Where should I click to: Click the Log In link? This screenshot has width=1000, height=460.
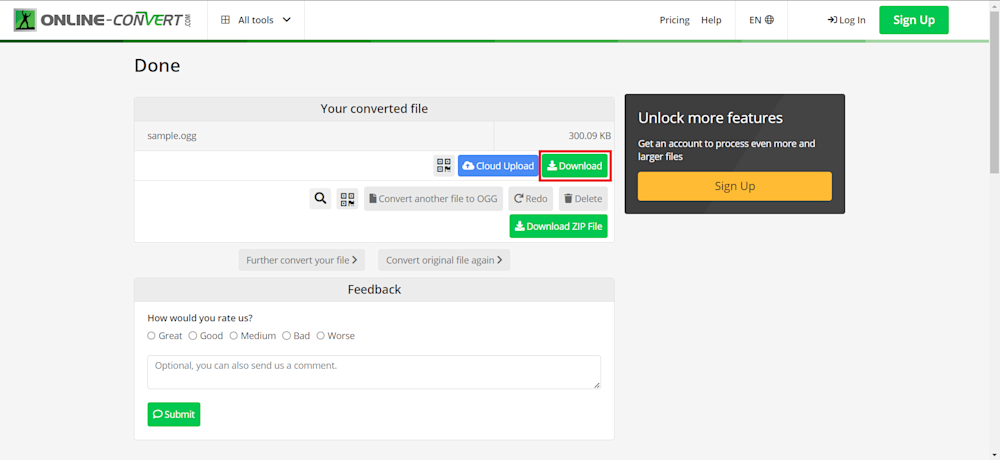(846, 20)
